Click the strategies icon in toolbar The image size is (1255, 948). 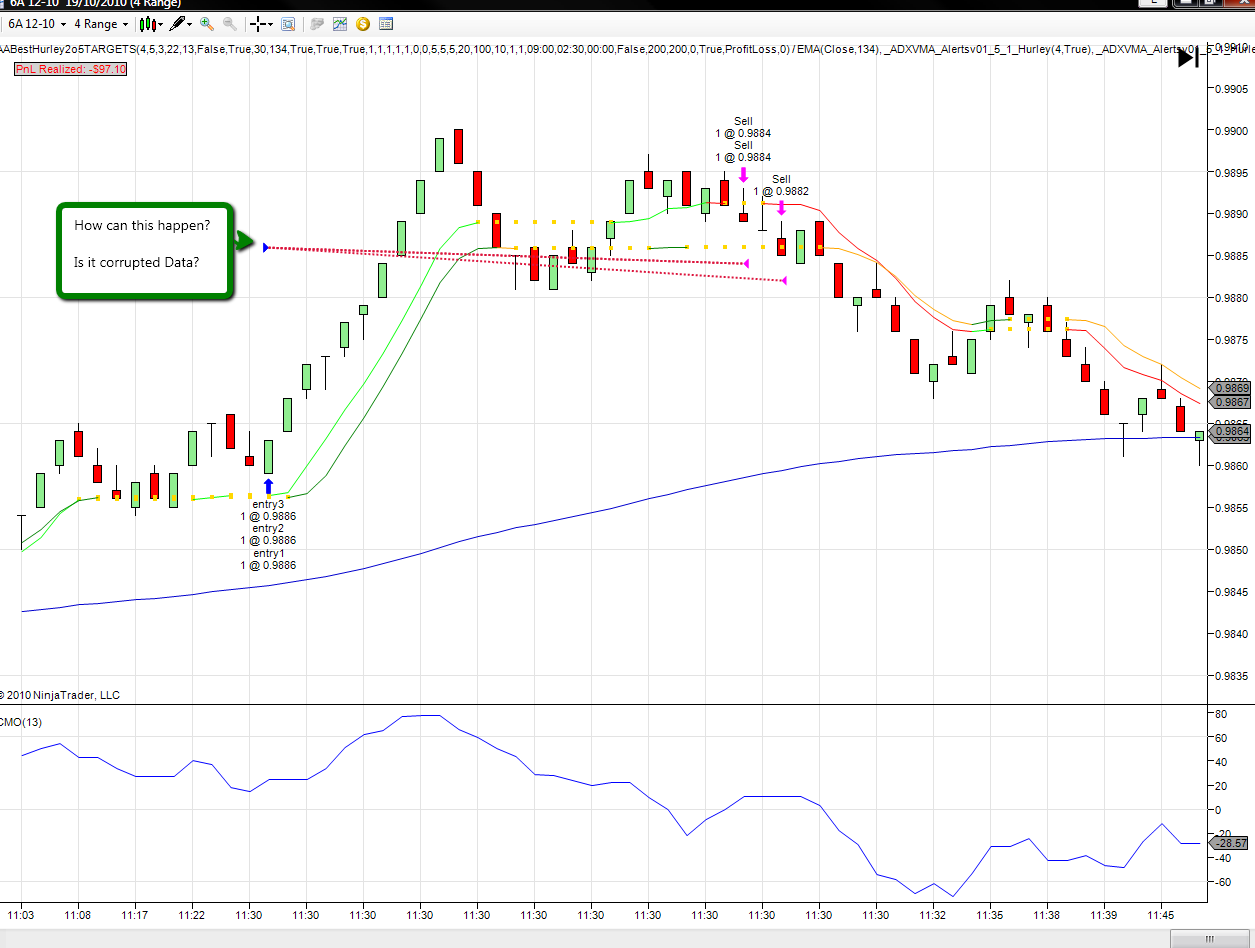pos(317,23)
